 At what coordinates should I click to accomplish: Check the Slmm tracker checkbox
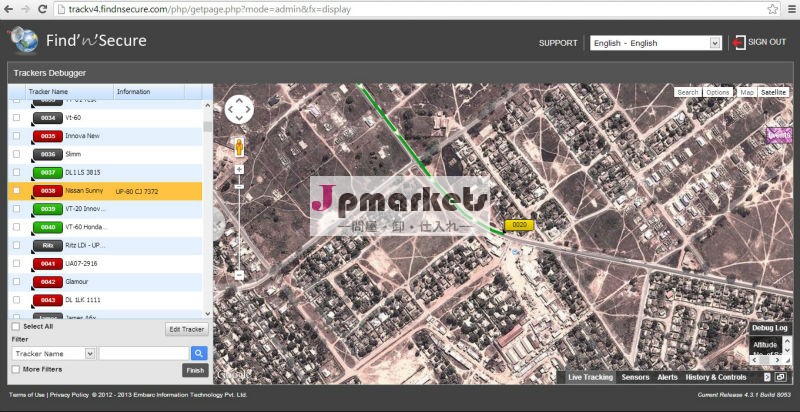point(16,153)
